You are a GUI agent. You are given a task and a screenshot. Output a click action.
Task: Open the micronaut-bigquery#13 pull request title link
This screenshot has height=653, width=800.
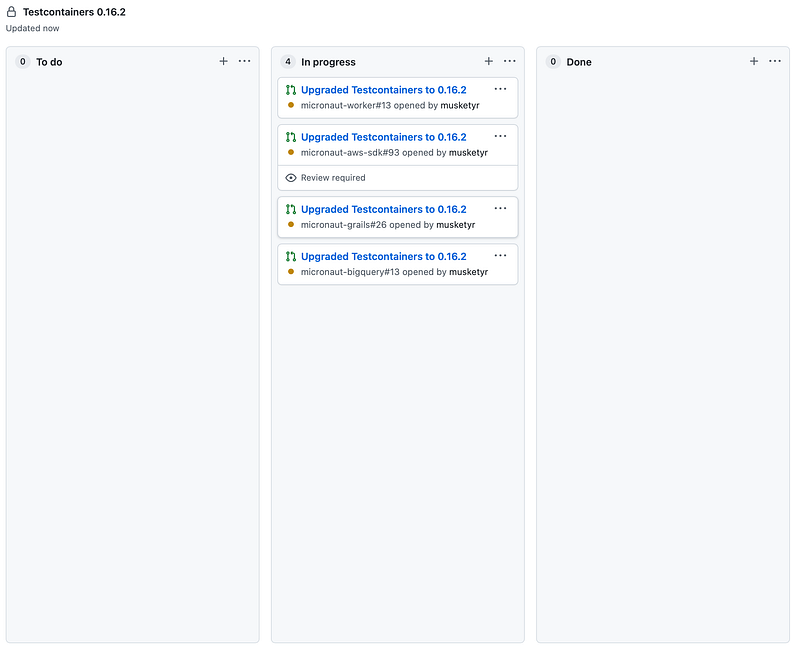point(384,257)
